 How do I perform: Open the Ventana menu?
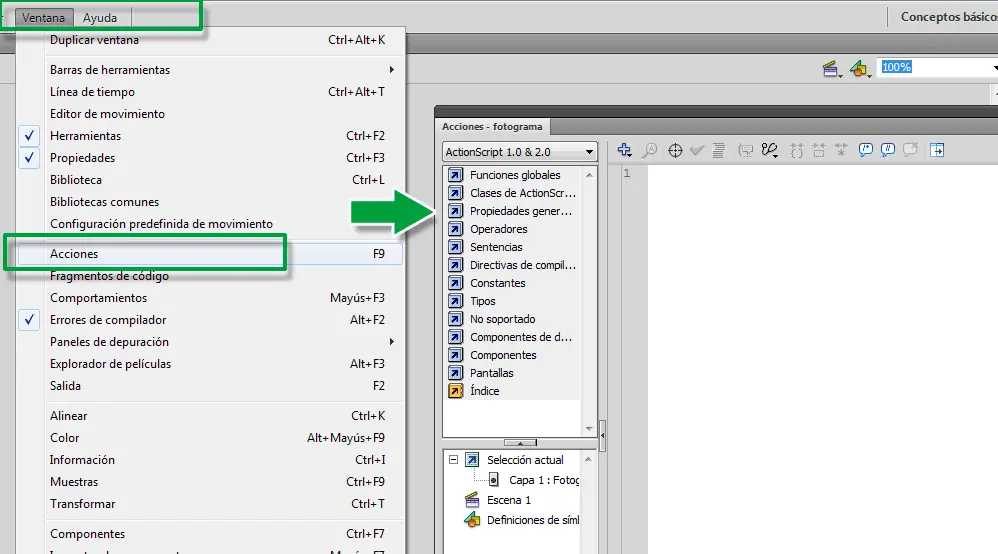point(43,18)
